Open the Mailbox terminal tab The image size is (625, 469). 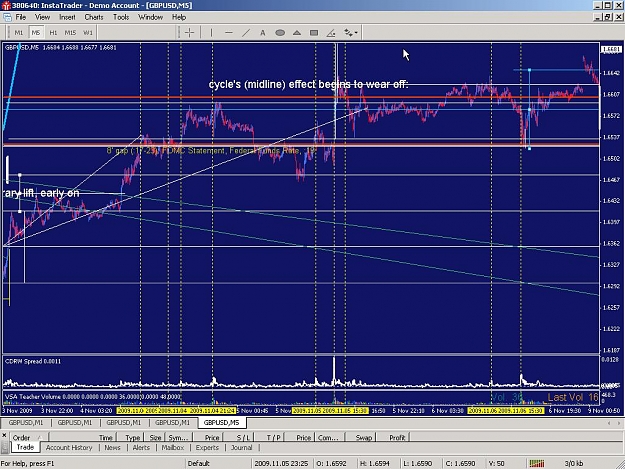(173, 447)
